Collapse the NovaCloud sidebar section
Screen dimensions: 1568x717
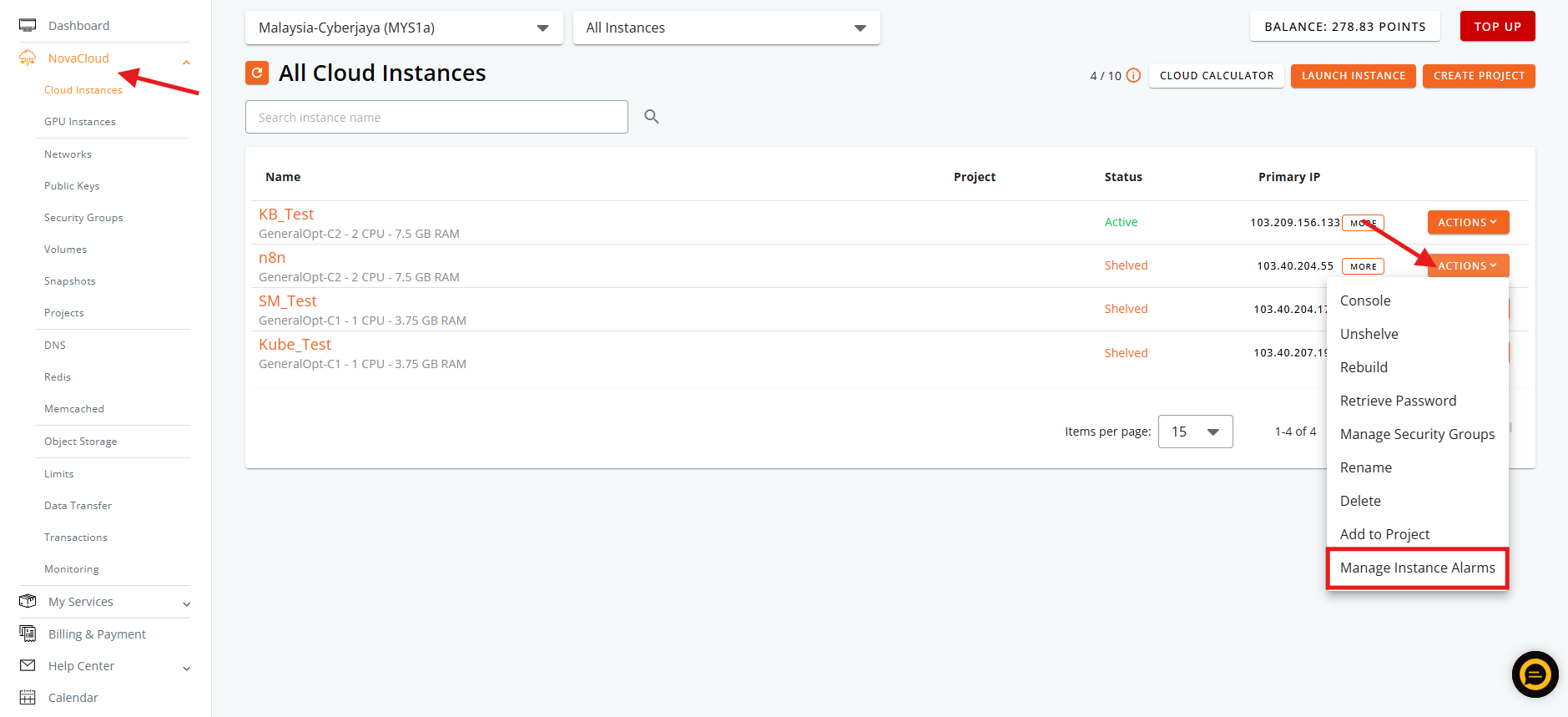click(x=187, y=63)
